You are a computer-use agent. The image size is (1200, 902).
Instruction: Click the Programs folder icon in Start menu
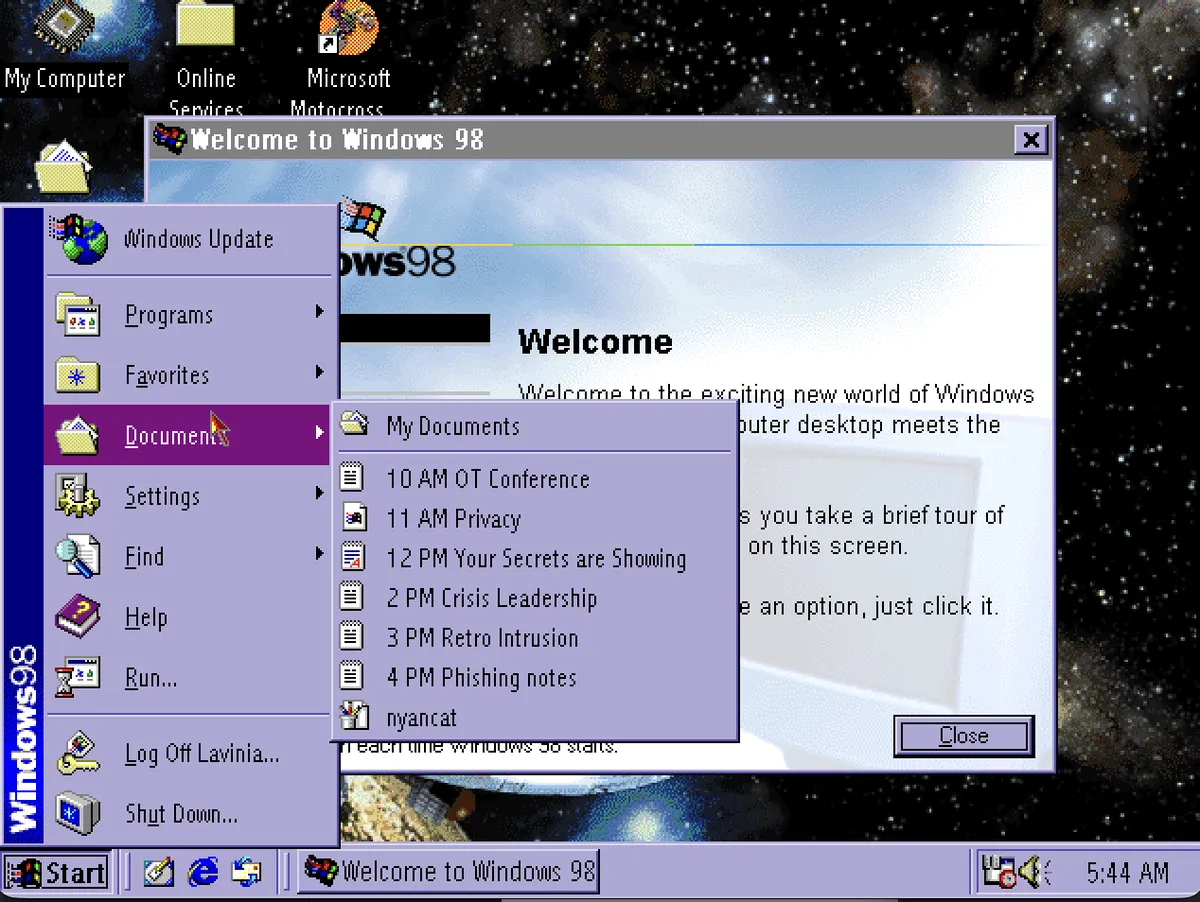(77, 314)
